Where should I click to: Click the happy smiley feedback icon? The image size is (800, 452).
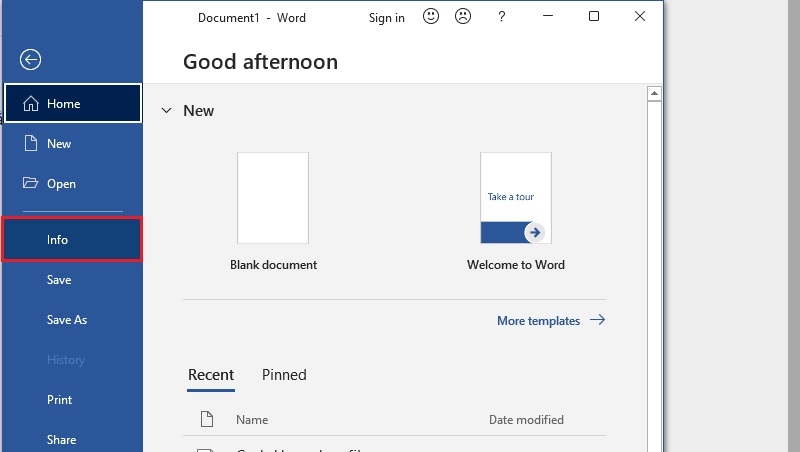(x=431, y=16)
